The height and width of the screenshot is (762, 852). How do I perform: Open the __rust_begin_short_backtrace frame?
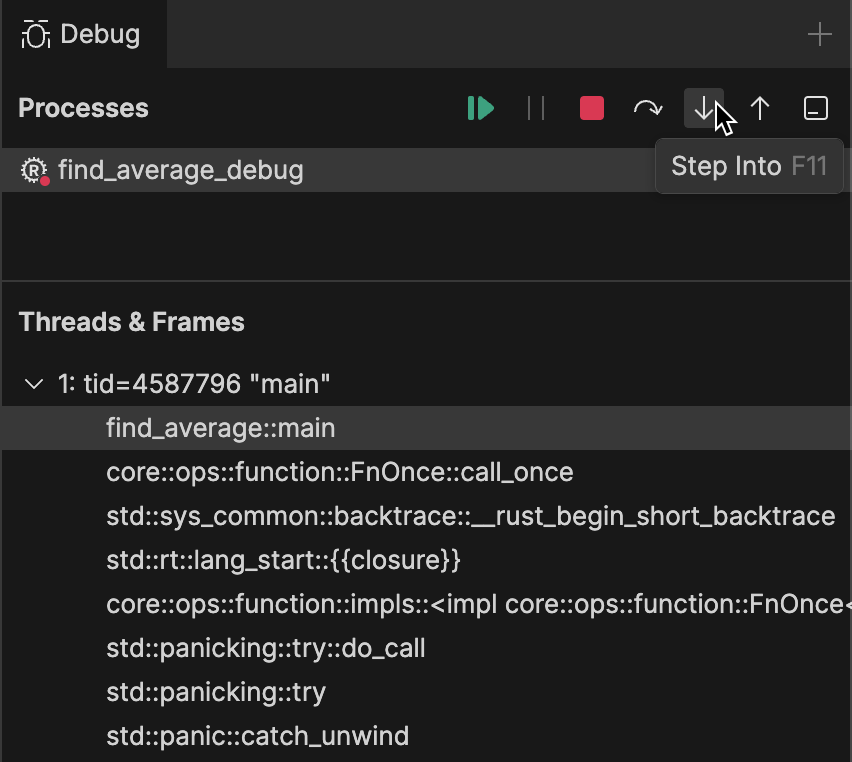coord(470,517)
